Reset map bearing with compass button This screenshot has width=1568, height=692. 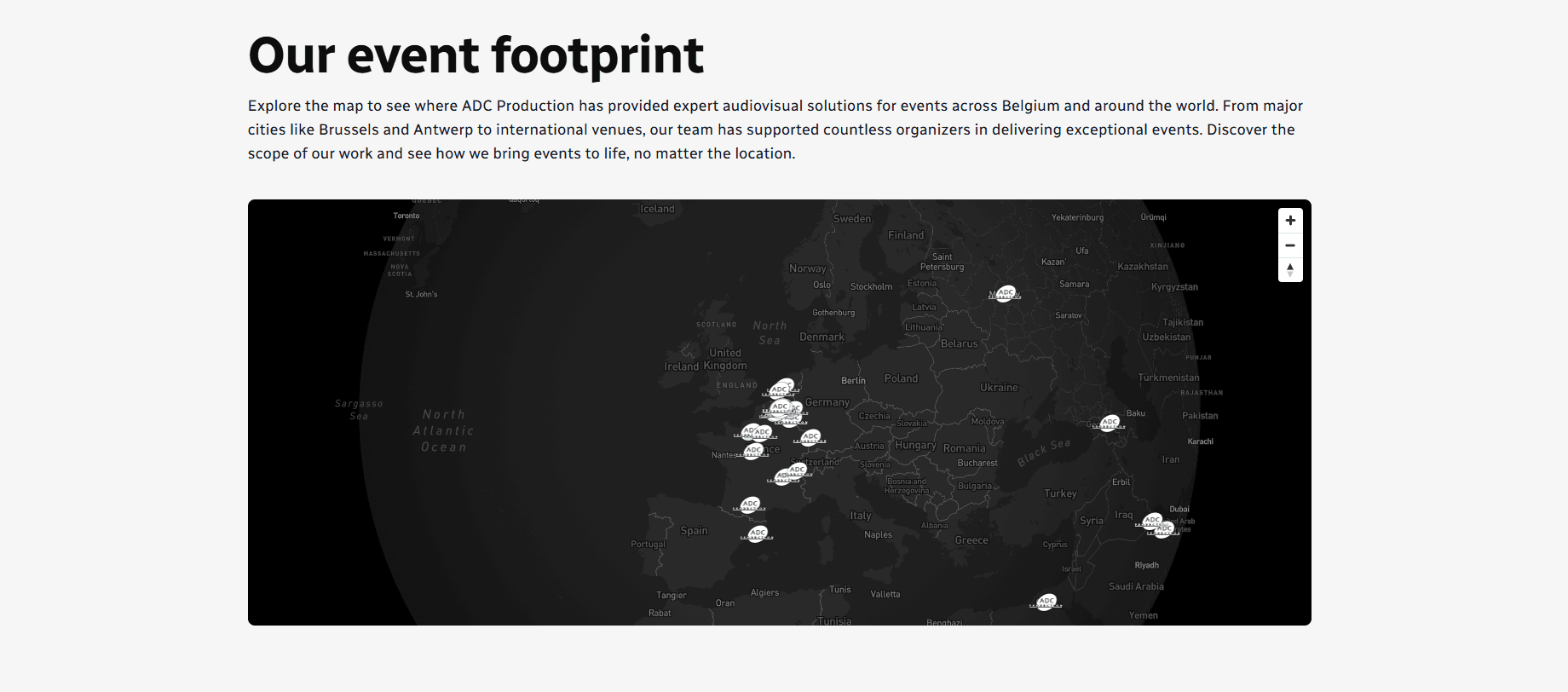click(1290, 270)
